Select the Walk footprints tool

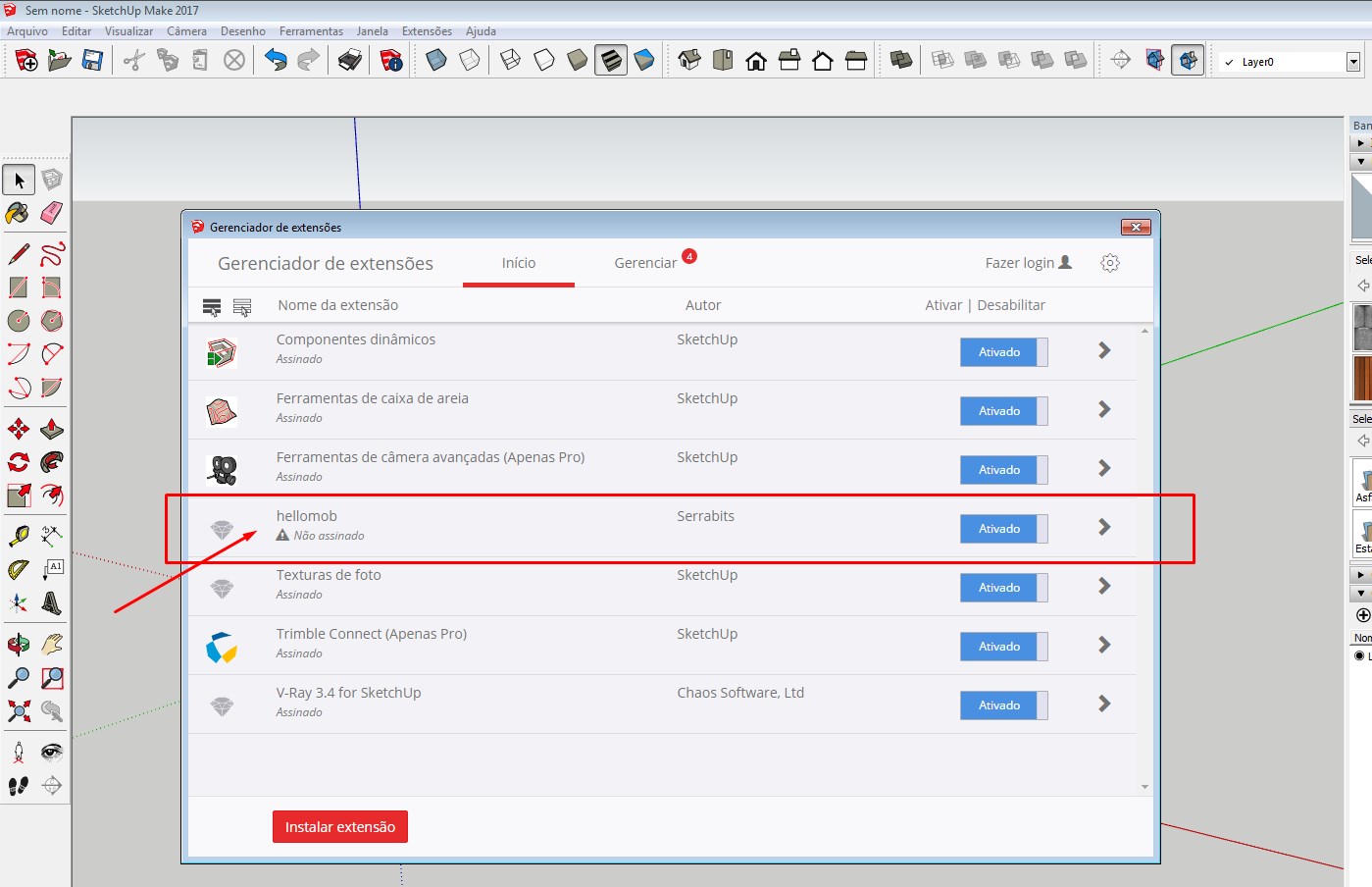[19, 786]
